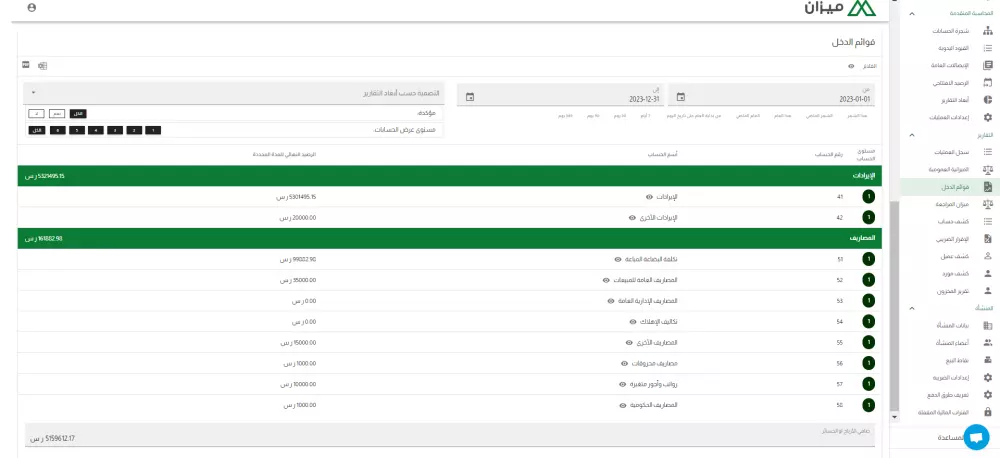1000x458 pixels.
Task: Open الميزانية العمومية scales icon in sidebar
Action: [988, 170]
